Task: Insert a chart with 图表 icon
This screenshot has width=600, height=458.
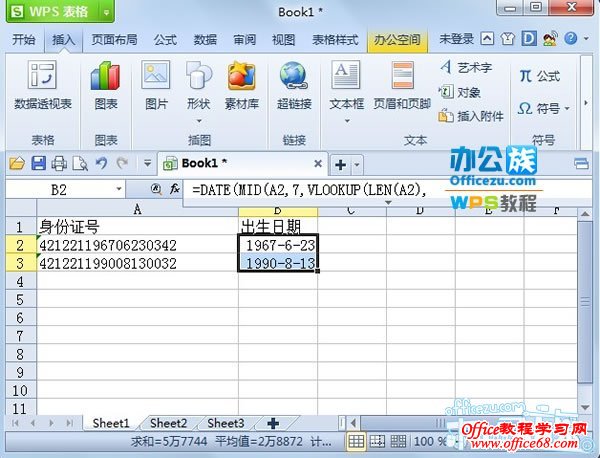Action: click(106, 85)
